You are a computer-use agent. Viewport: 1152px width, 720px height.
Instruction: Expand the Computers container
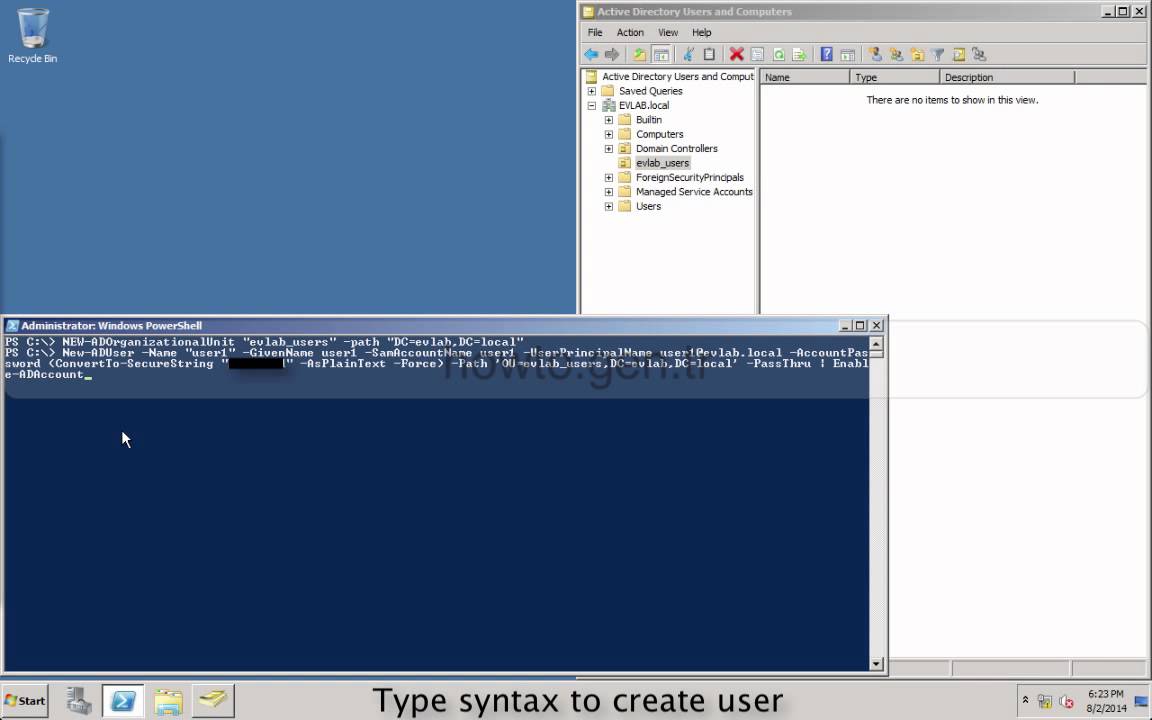608,134
